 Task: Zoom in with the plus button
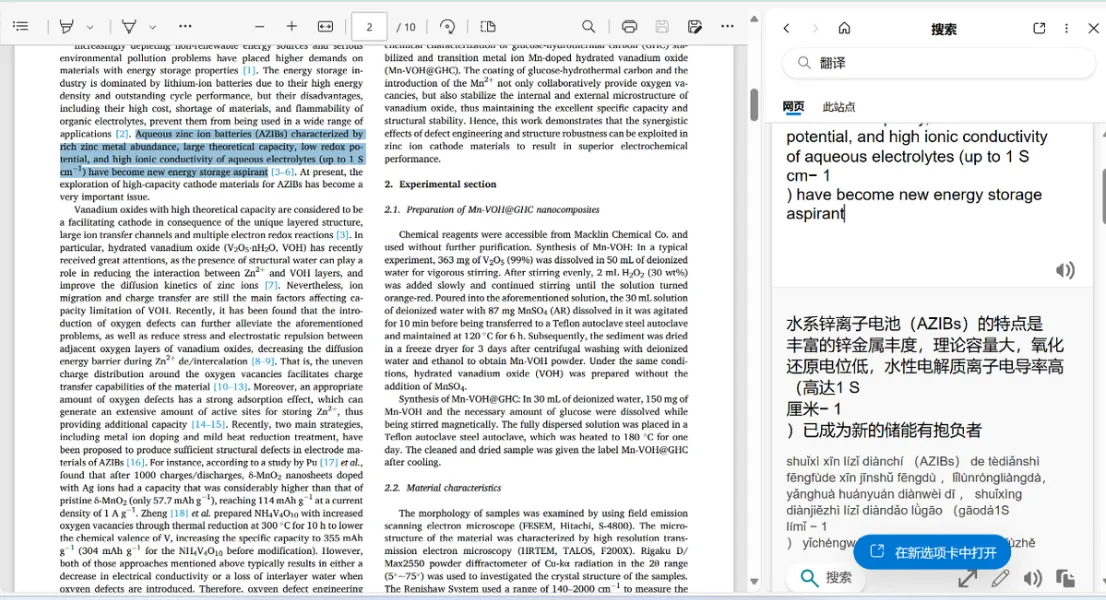point(292,27)
